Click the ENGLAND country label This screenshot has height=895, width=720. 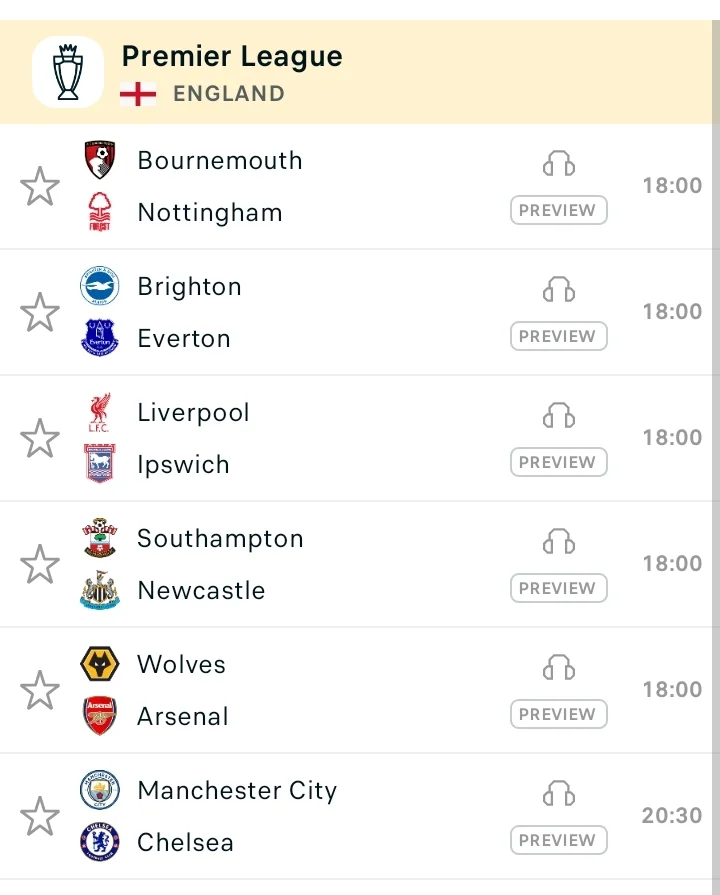tap(229, 94)
